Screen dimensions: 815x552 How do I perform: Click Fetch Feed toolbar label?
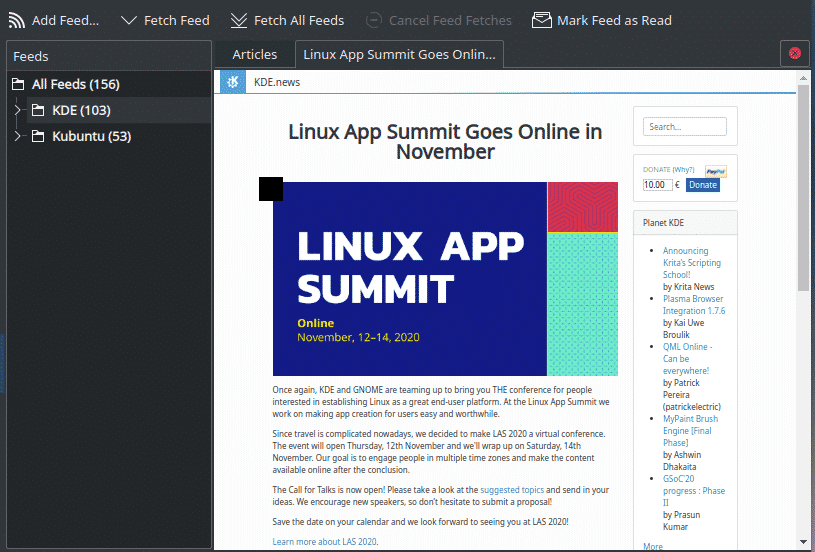[177, 20]
